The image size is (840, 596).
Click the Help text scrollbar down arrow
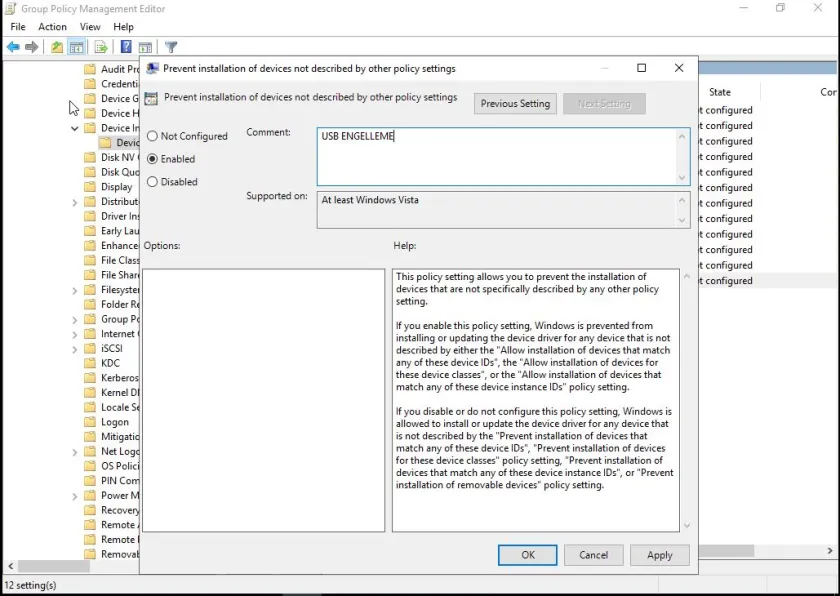686,525
